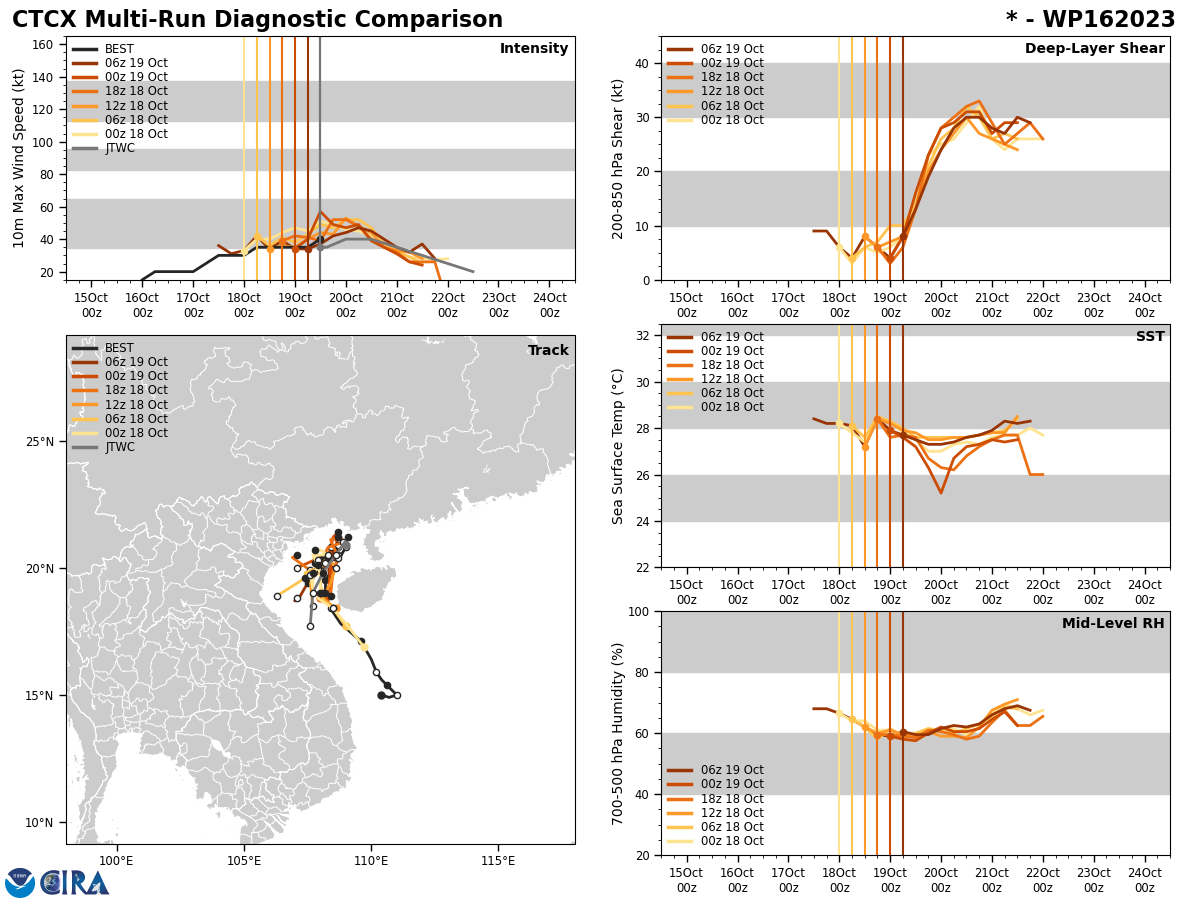The height and width of the screenshot is (900, 1200).
Task: Click the 22Oct 00z tick on Shear axis
Action: [1043, 305]
